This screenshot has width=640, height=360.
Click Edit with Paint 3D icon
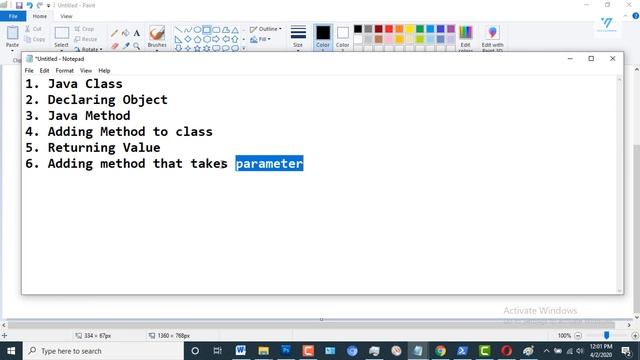pos(492,37)
